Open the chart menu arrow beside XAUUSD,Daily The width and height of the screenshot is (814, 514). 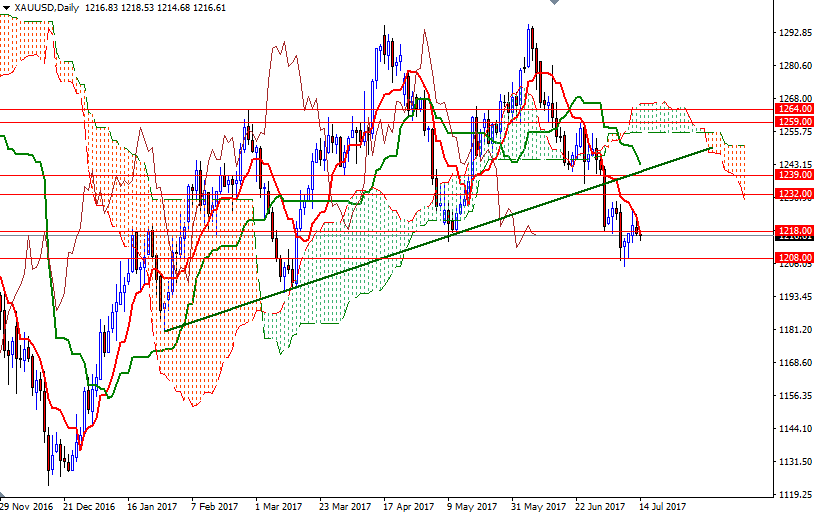(x=6, y=8)
